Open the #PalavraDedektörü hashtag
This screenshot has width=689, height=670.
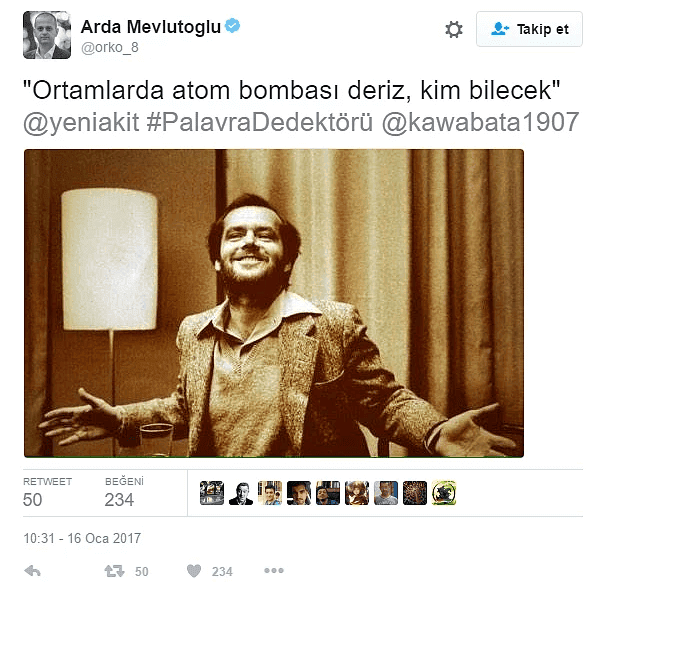point(260,122)
